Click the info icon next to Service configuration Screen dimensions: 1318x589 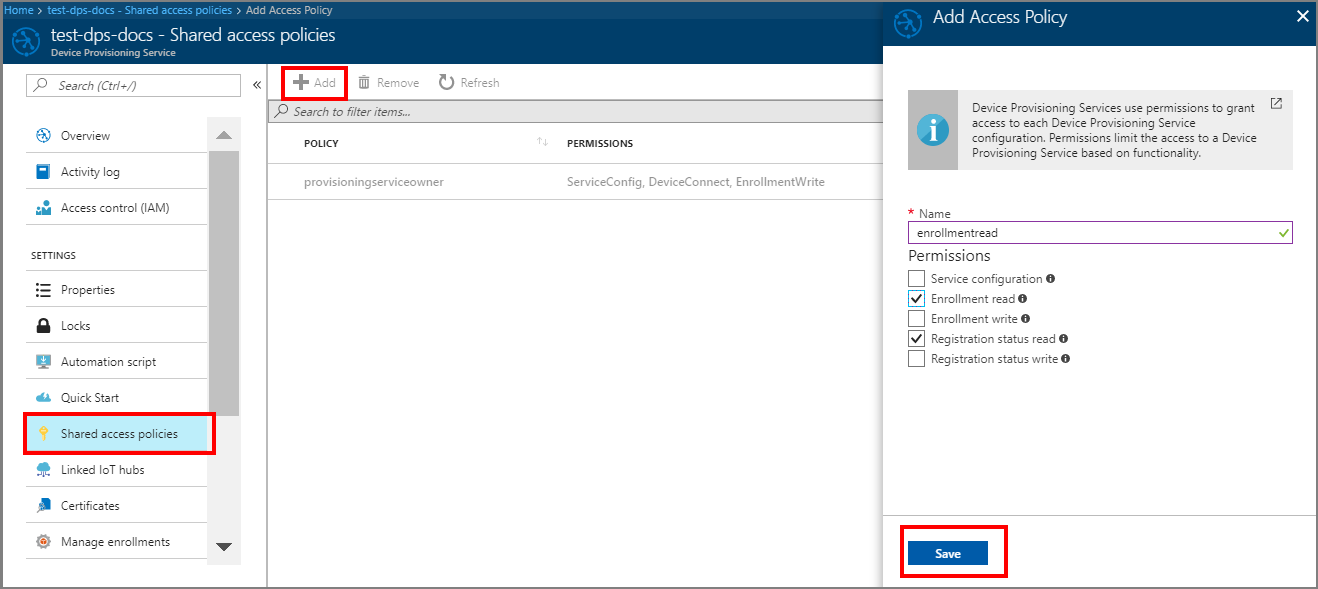pos(1051,279)
